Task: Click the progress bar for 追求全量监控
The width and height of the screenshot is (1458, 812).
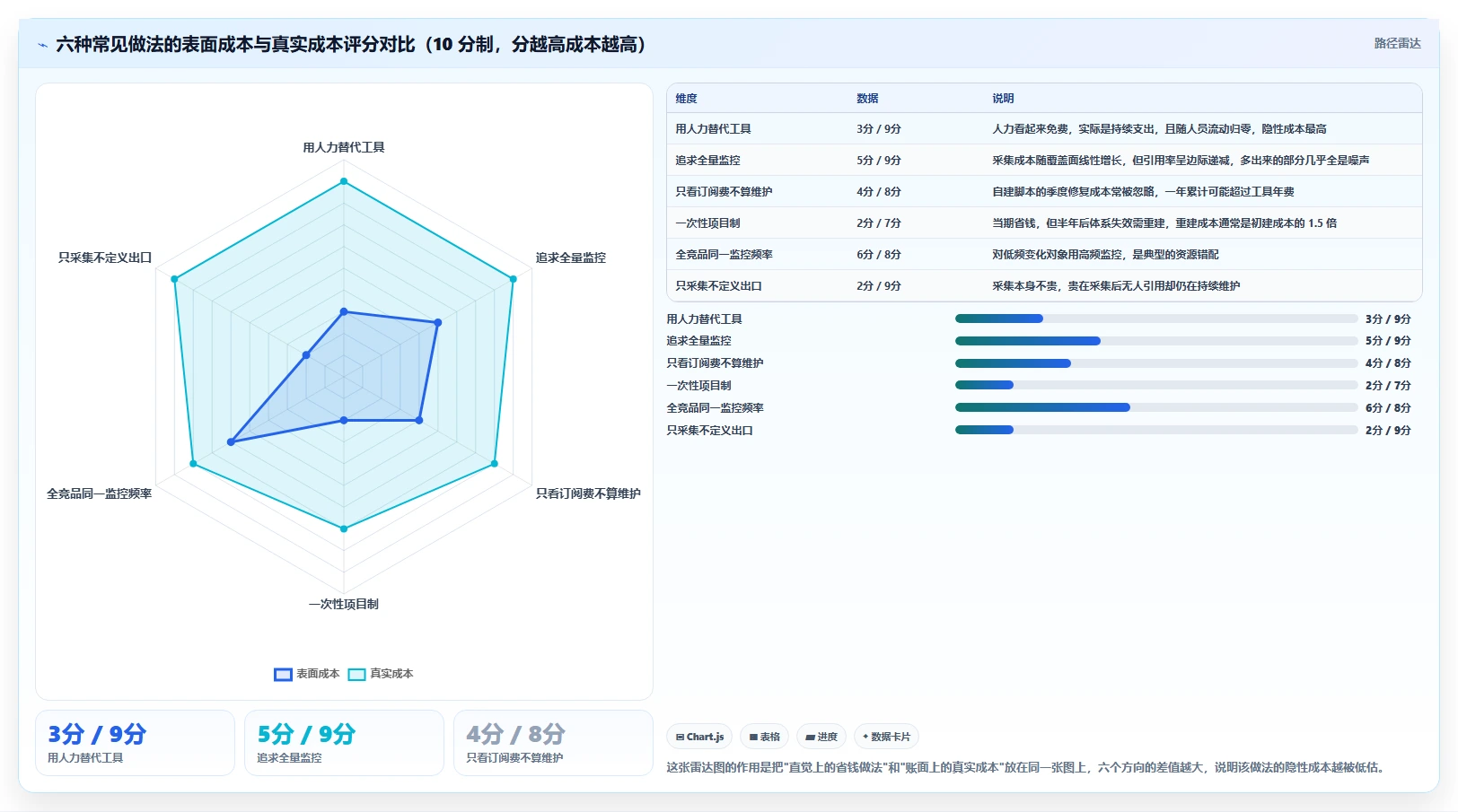Action: point(1156,341)
